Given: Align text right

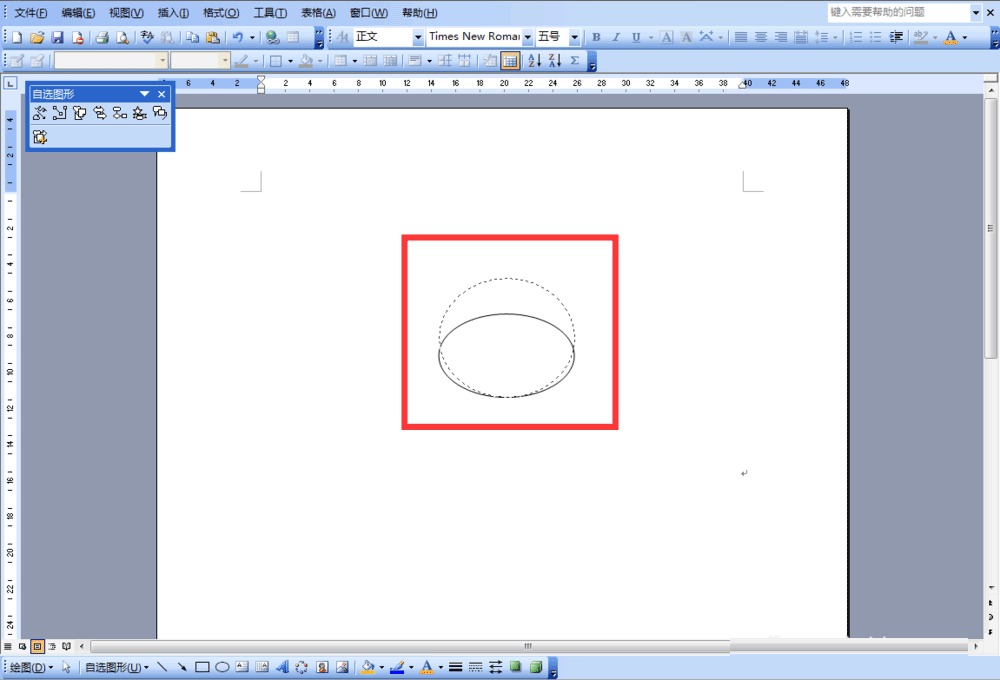Looking at the screenshot, I should [x=781, y=38].
